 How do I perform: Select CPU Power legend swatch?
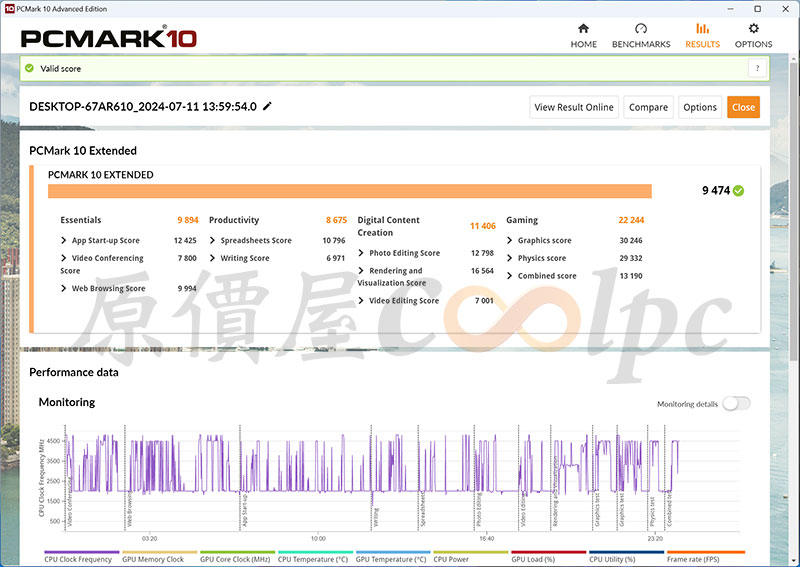pos(471,552)
